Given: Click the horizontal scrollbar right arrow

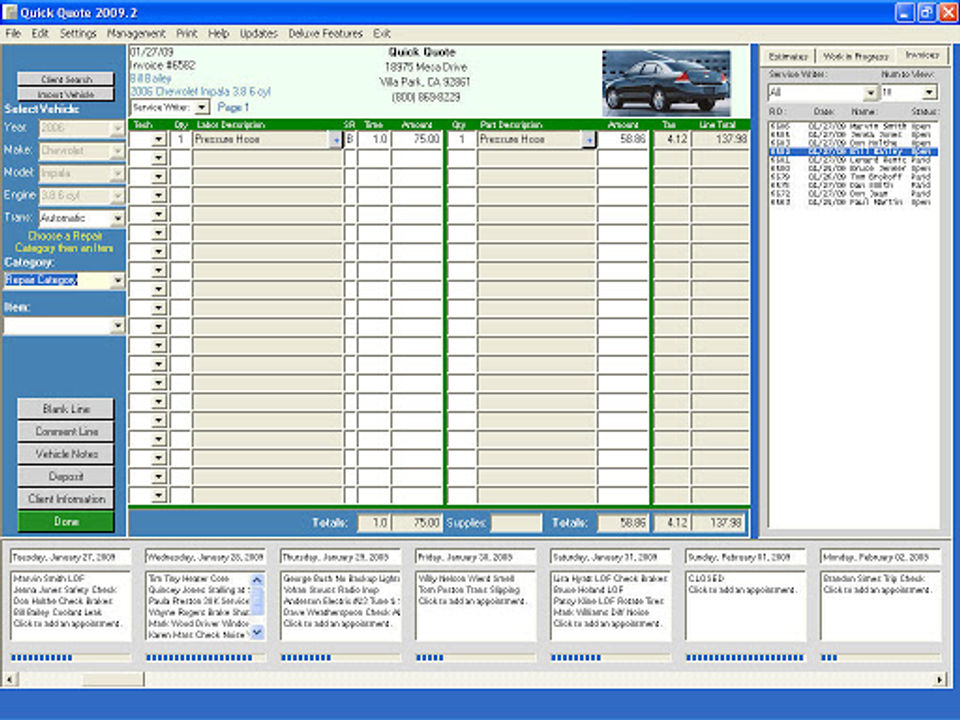Looking at the screenshot, I should (941, 679).
